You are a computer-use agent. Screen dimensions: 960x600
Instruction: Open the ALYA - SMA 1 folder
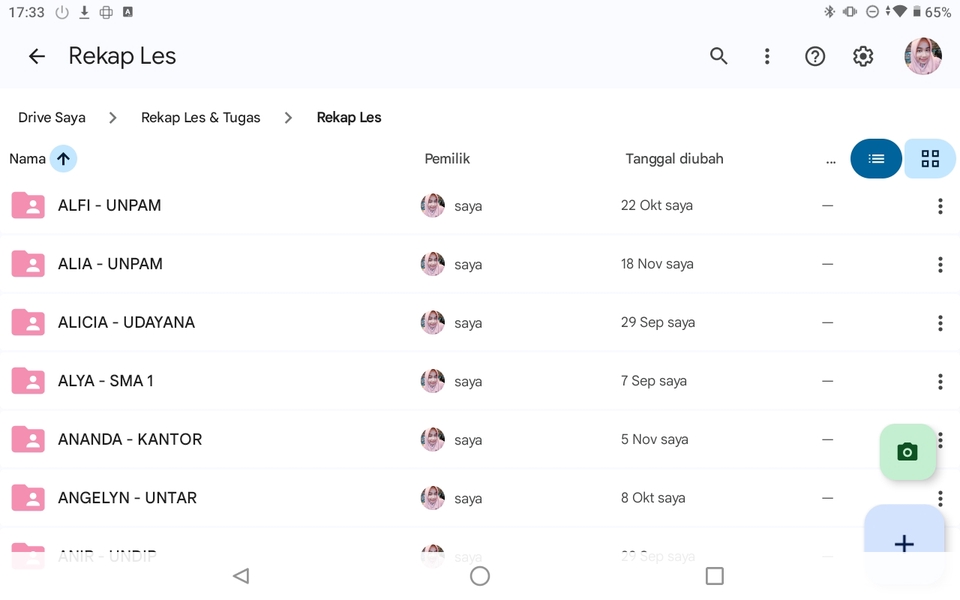coord(106,381)
